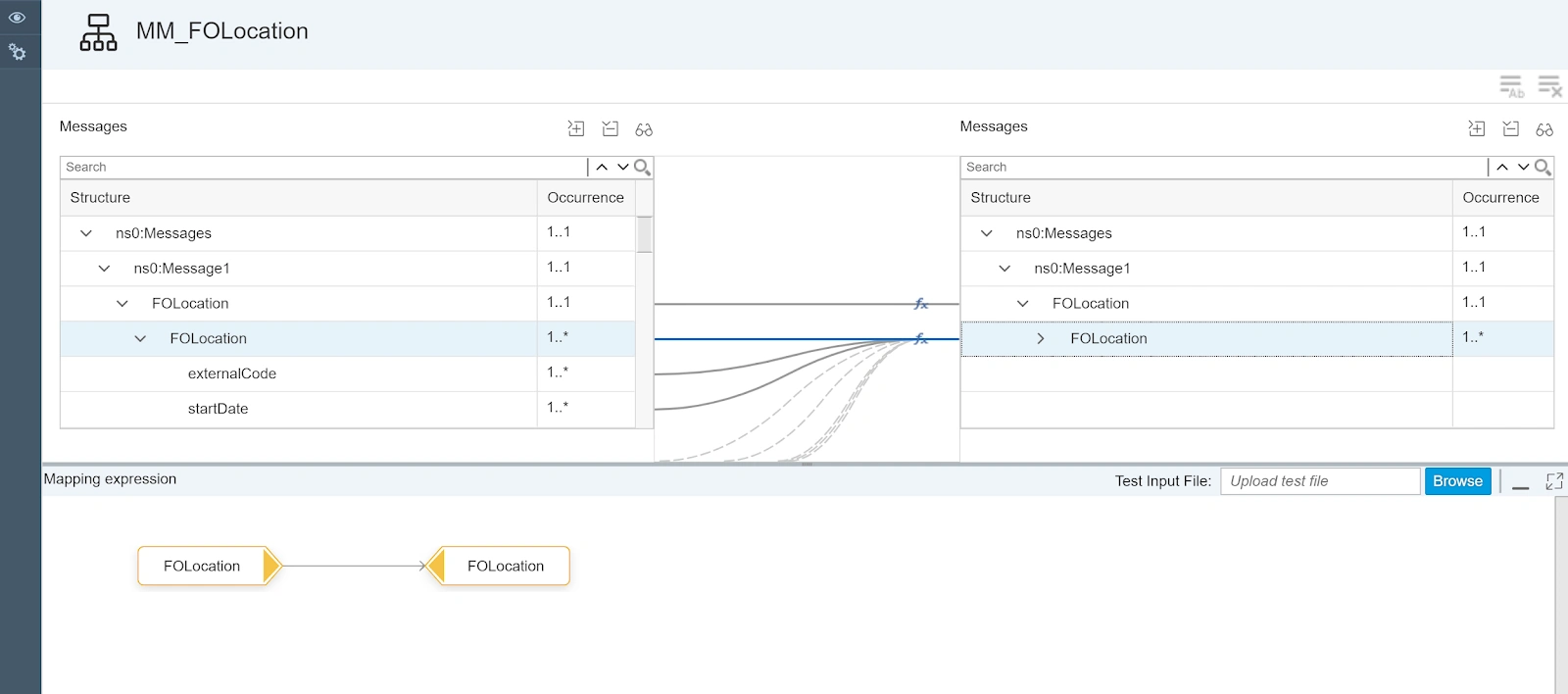Click source Structure column header
The height and width of the screenshot is (694, 1568).
[299, 198]
